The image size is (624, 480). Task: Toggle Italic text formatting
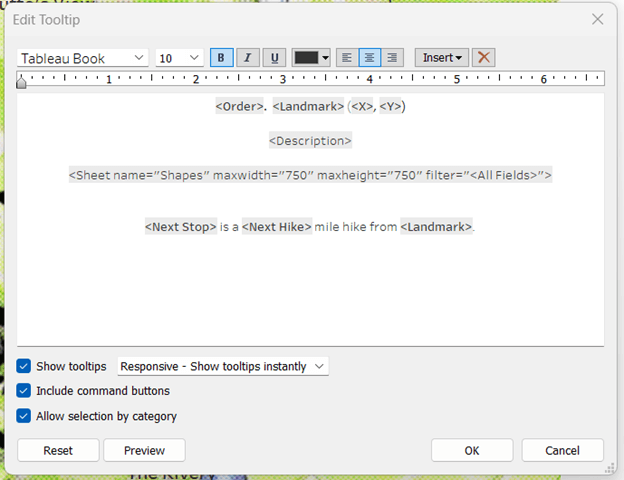(247, 58)
